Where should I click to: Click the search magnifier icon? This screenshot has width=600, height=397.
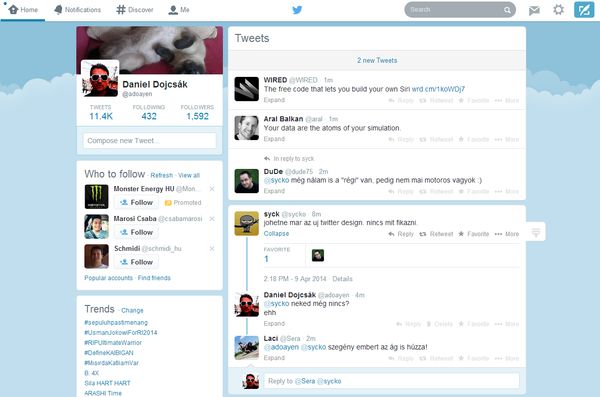click(x=507, y=10)
